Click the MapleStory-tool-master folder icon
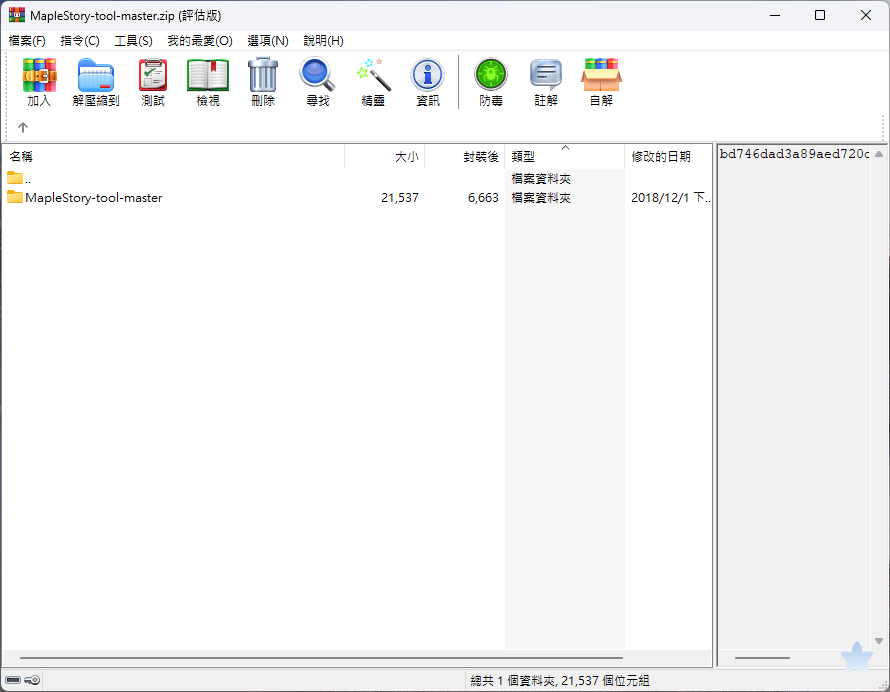 click(15, 197)
